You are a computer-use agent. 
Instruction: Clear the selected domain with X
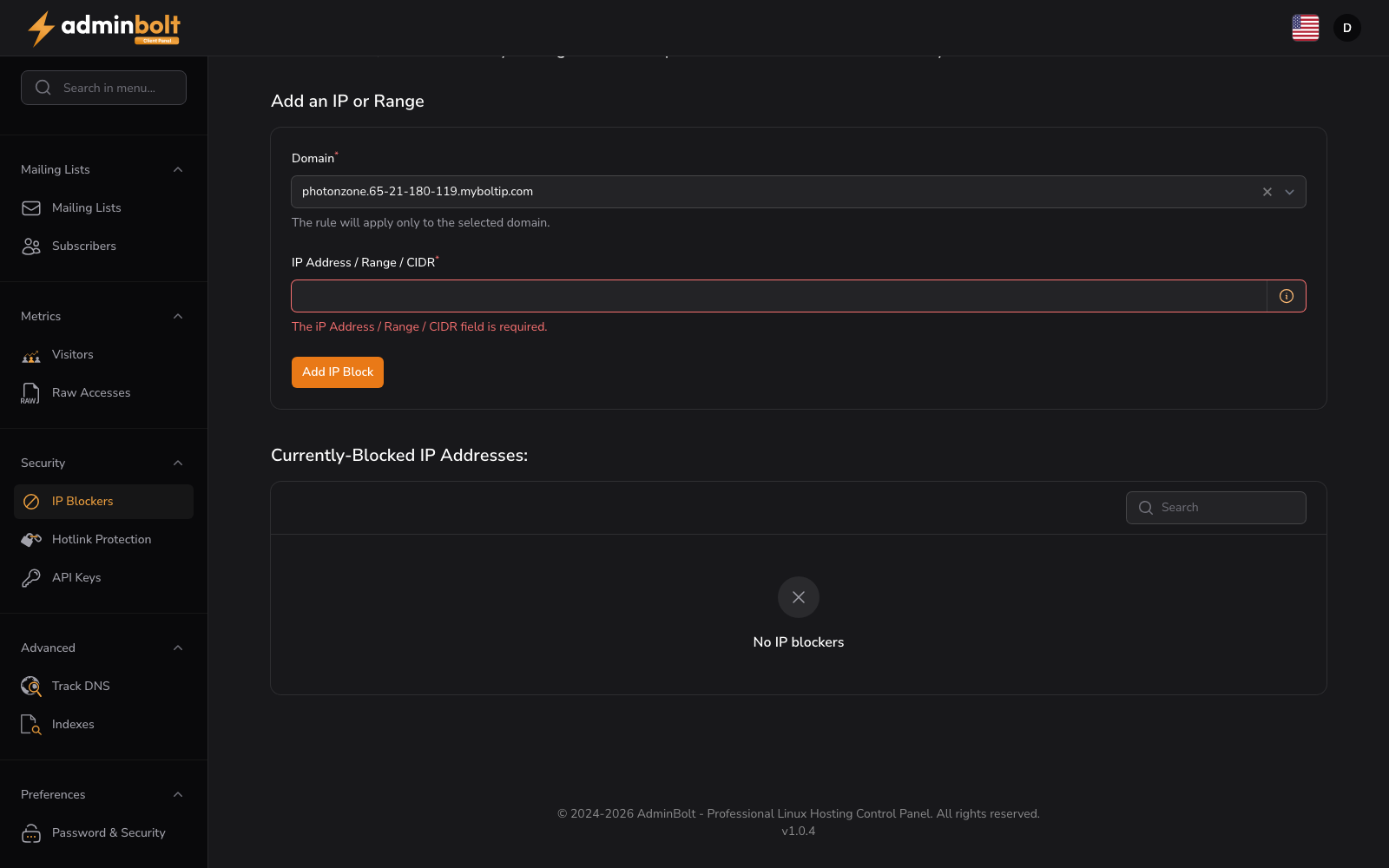click(1267, 192)
